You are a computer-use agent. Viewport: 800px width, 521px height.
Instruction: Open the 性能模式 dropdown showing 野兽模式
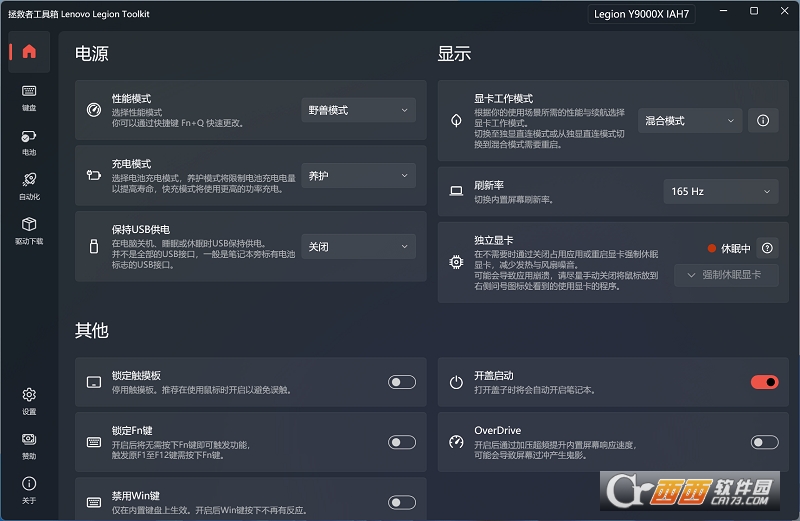click(358, 110)
